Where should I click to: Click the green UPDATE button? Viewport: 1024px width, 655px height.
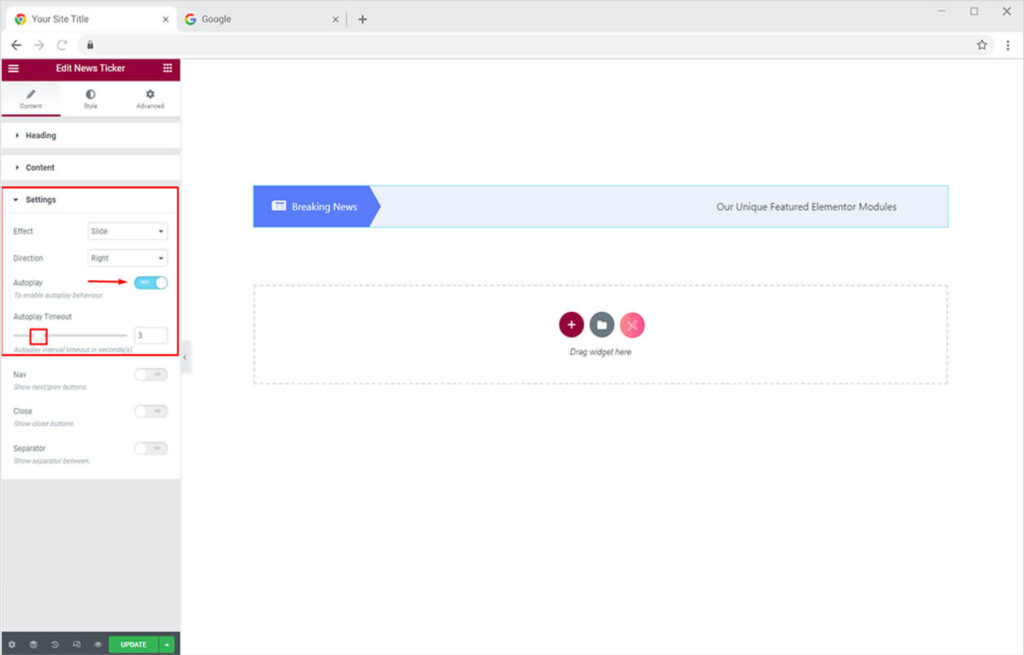tap(133, 645)
